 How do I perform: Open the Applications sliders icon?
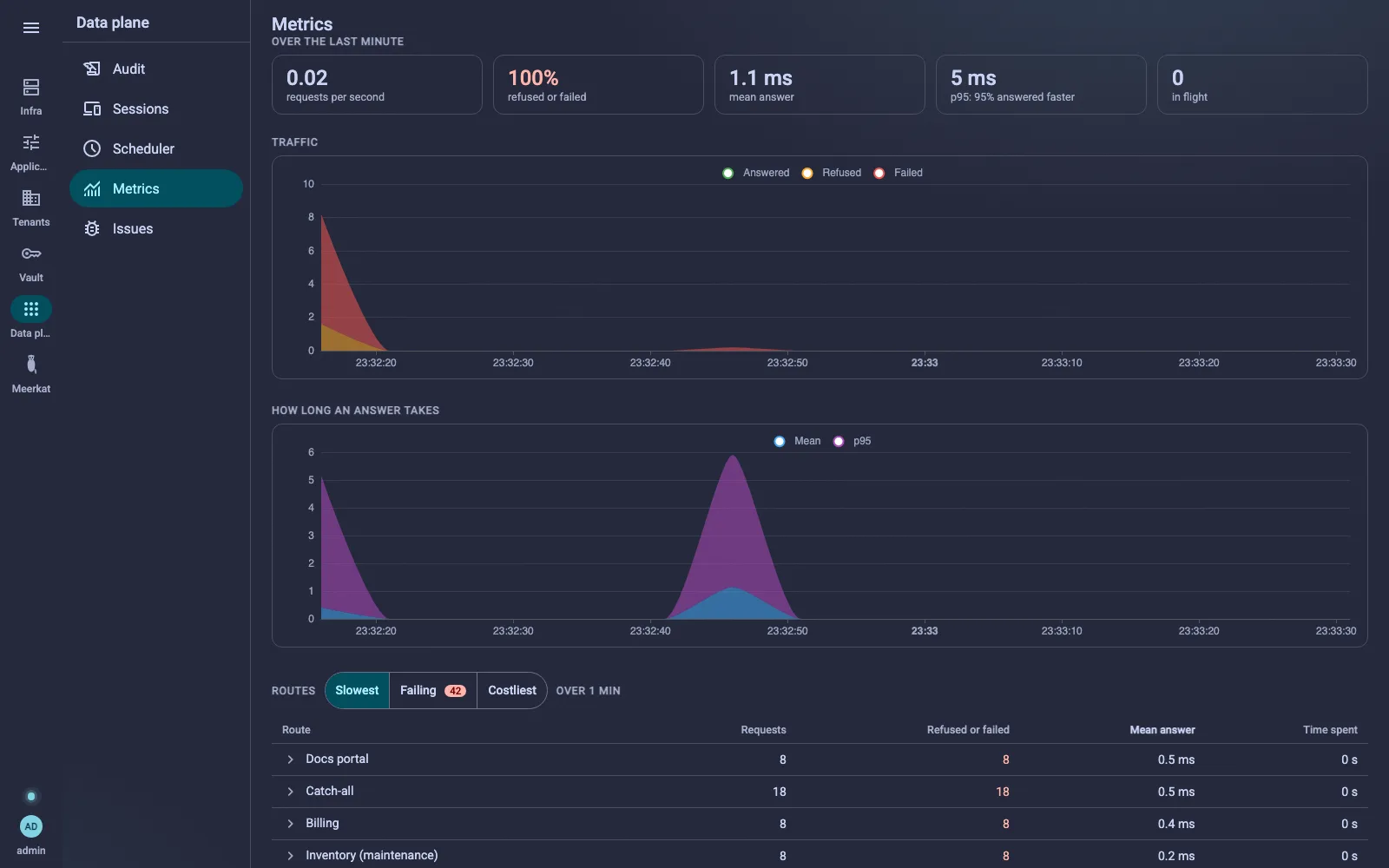click(31, 142)
